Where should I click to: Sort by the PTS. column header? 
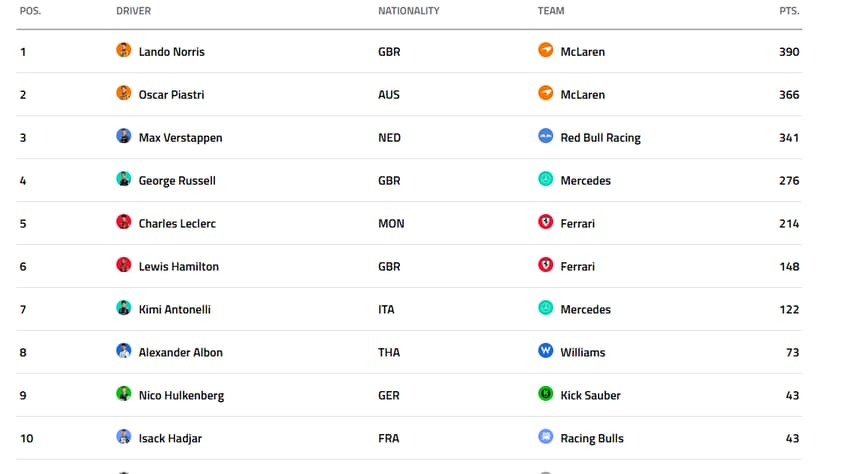click(x=789, y=11)
